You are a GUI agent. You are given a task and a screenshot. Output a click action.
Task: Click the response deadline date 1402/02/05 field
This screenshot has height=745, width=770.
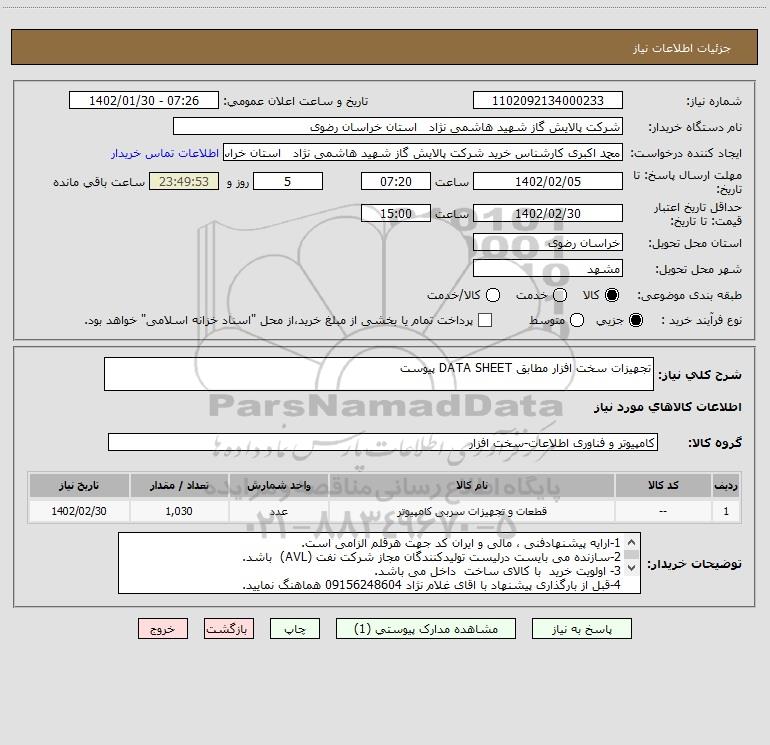(x=548, y=181)
